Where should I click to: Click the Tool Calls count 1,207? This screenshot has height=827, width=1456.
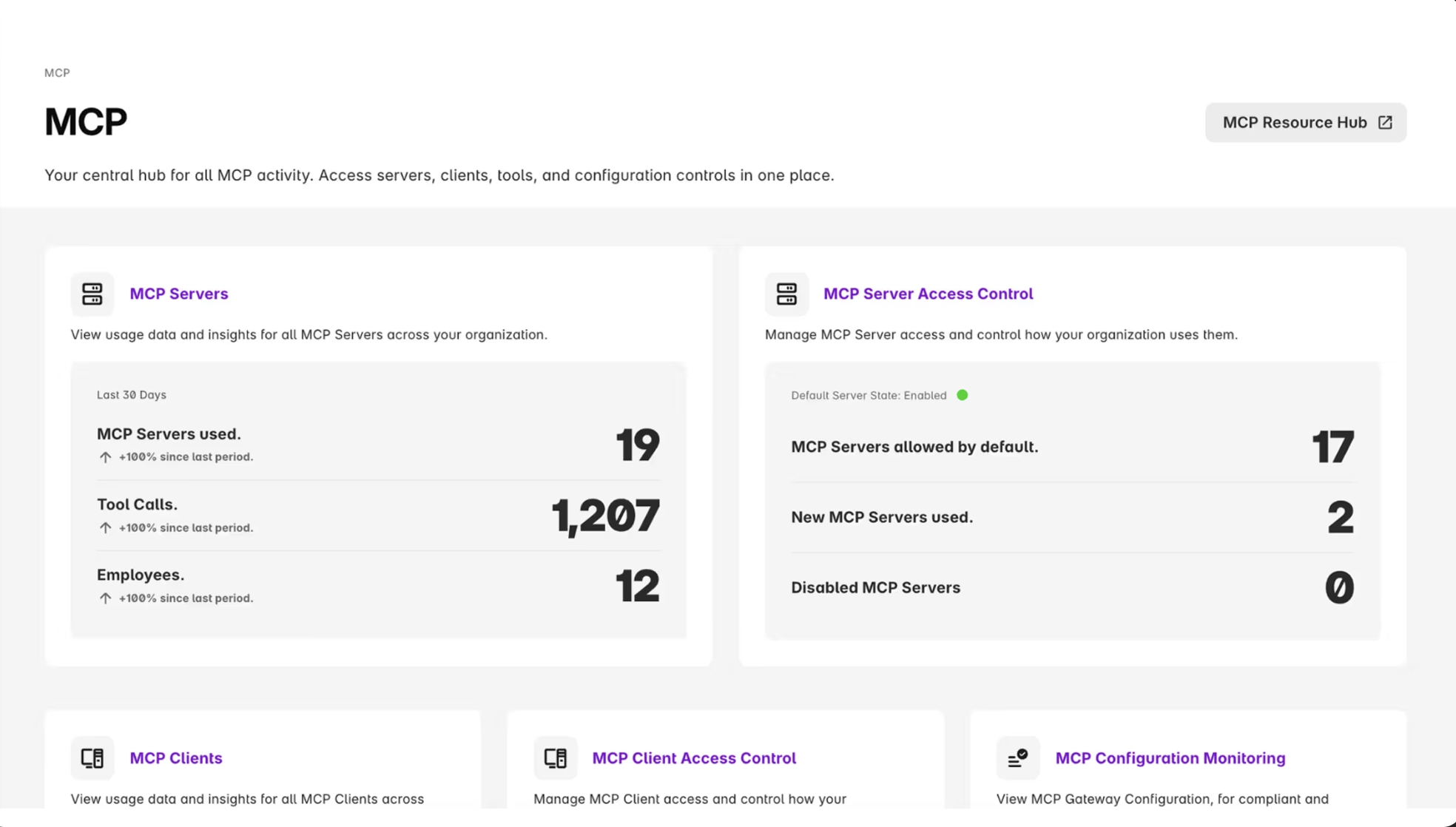click(605, 516)
